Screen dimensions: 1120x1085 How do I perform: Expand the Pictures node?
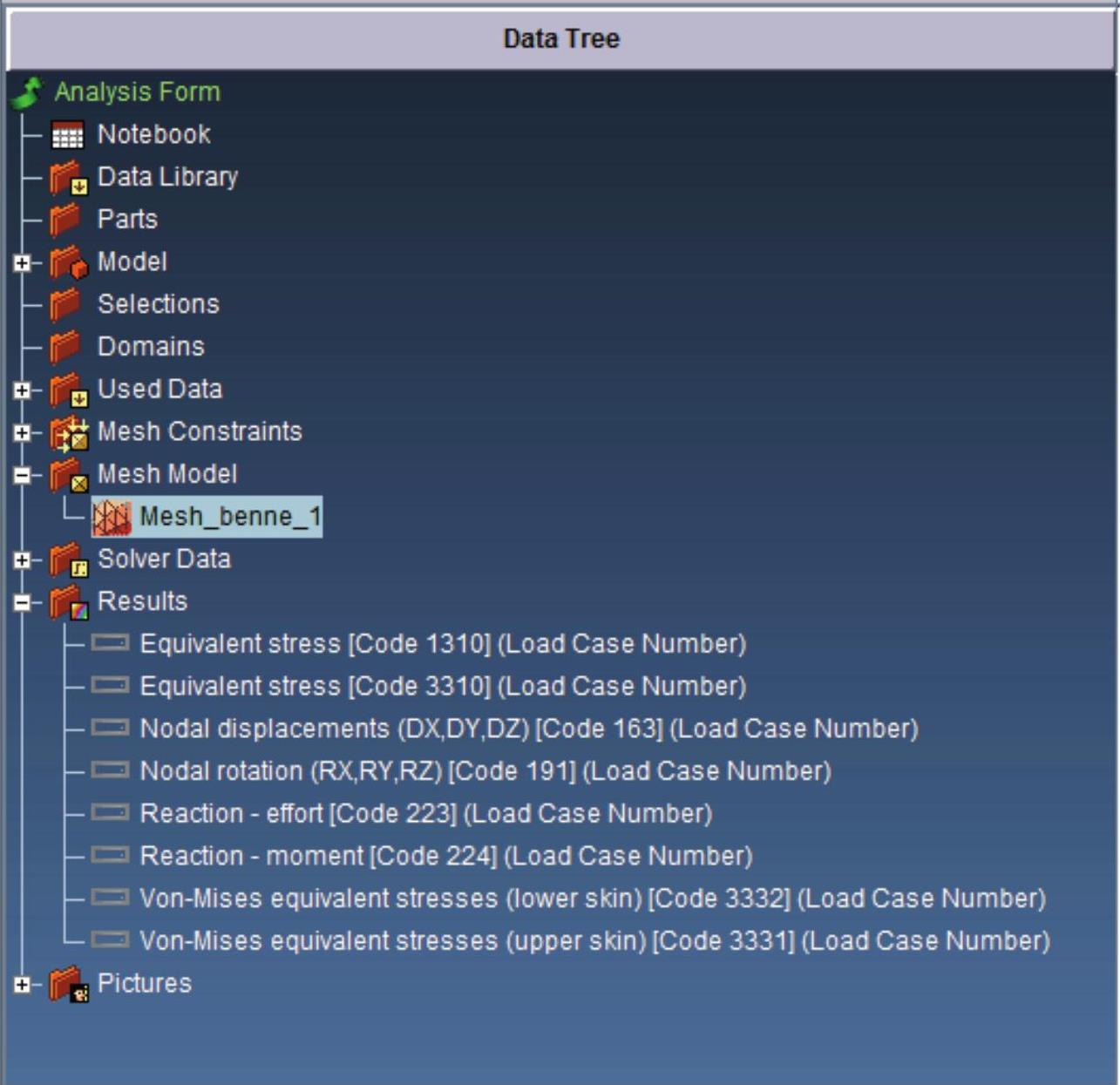tap(22, 984)
